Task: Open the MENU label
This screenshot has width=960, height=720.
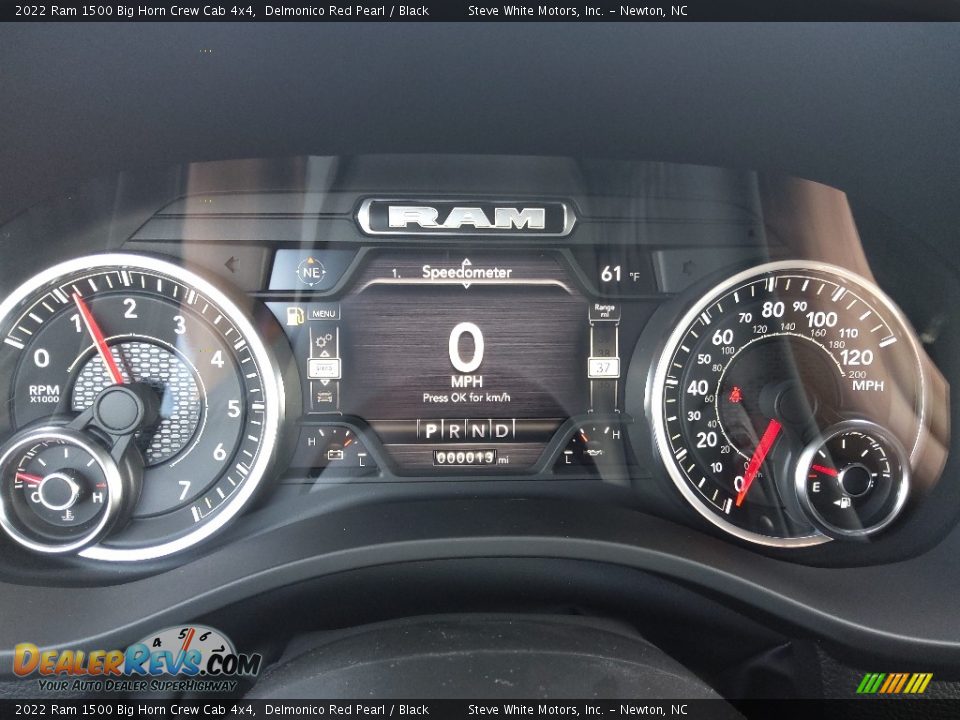Action: (324, 313)
